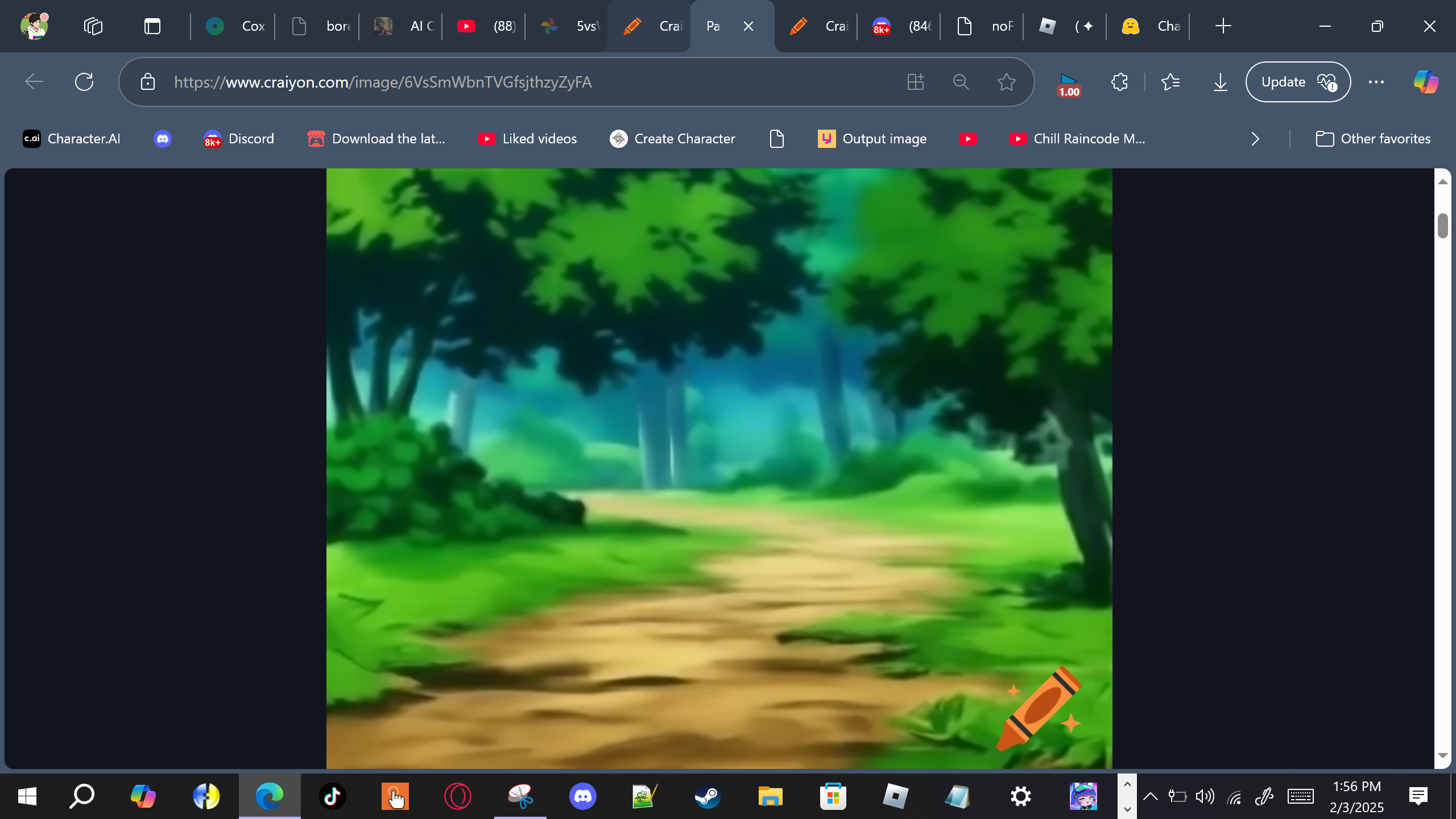The height and width of the screenshot is (819, 1456).
Task: Open Settings and more menu
Action: (1376, 82)
